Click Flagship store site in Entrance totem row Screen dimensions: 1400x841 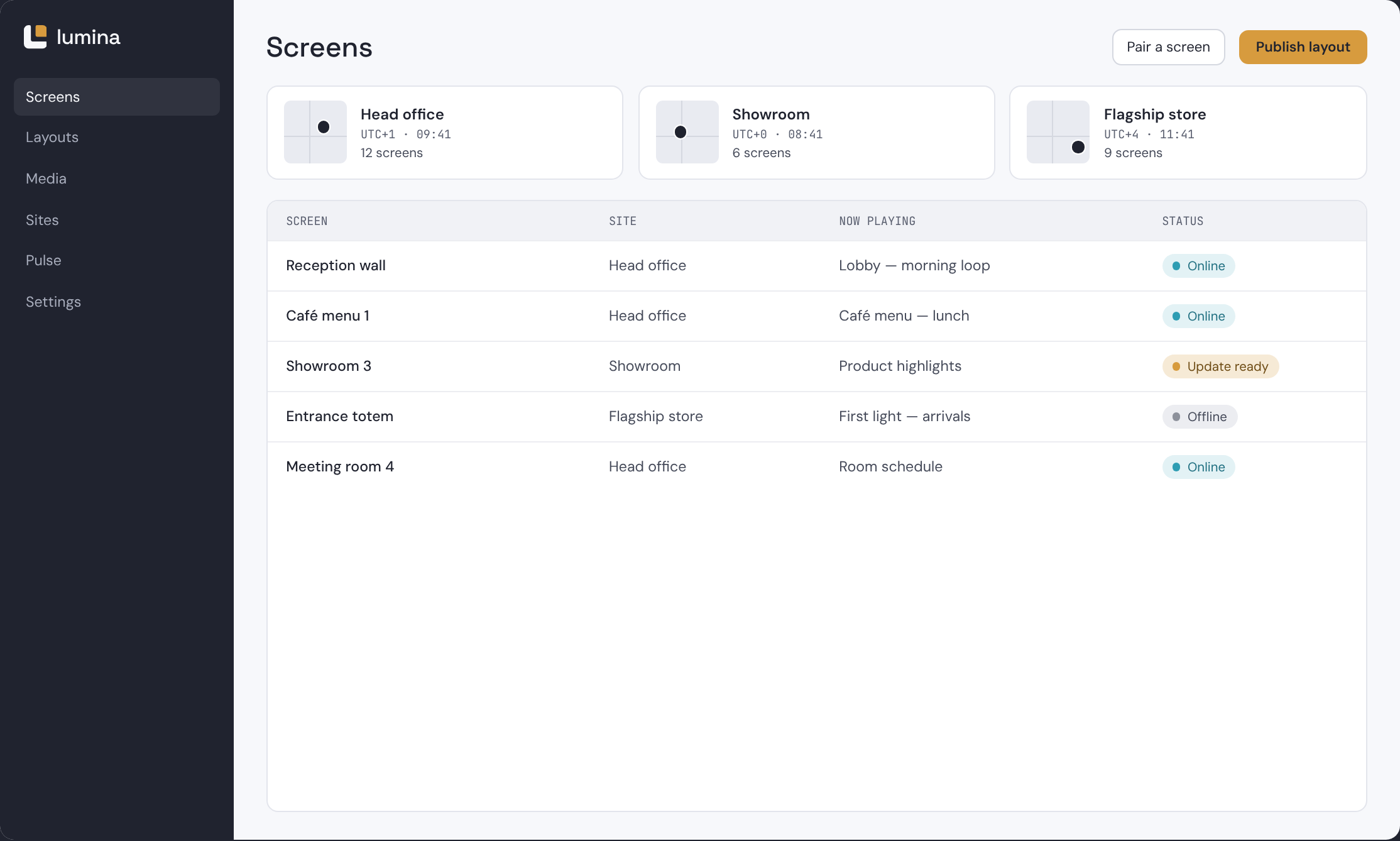[655, 416]
